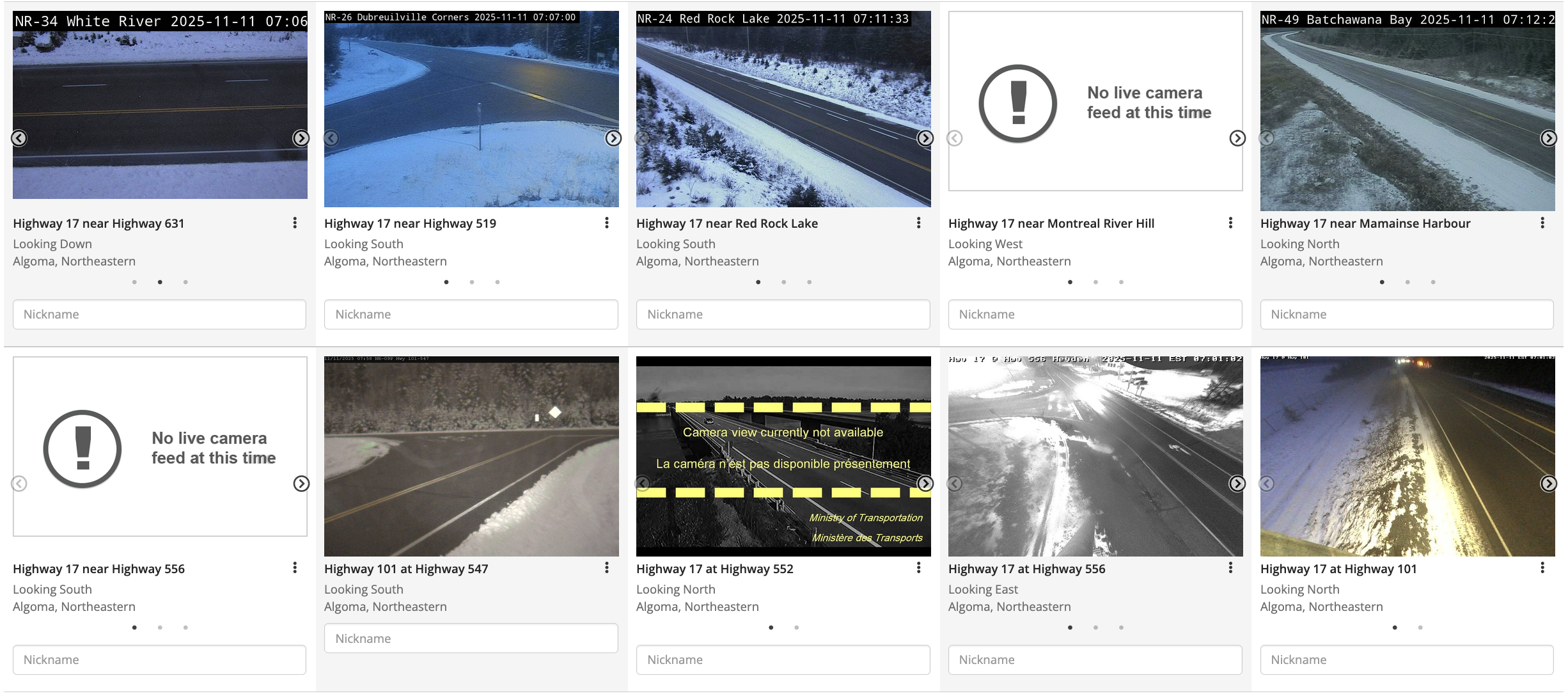1568x696 pixels.
Task: Open the Highway 101 at Highway 547 camera image
Action: click(471, 456)
